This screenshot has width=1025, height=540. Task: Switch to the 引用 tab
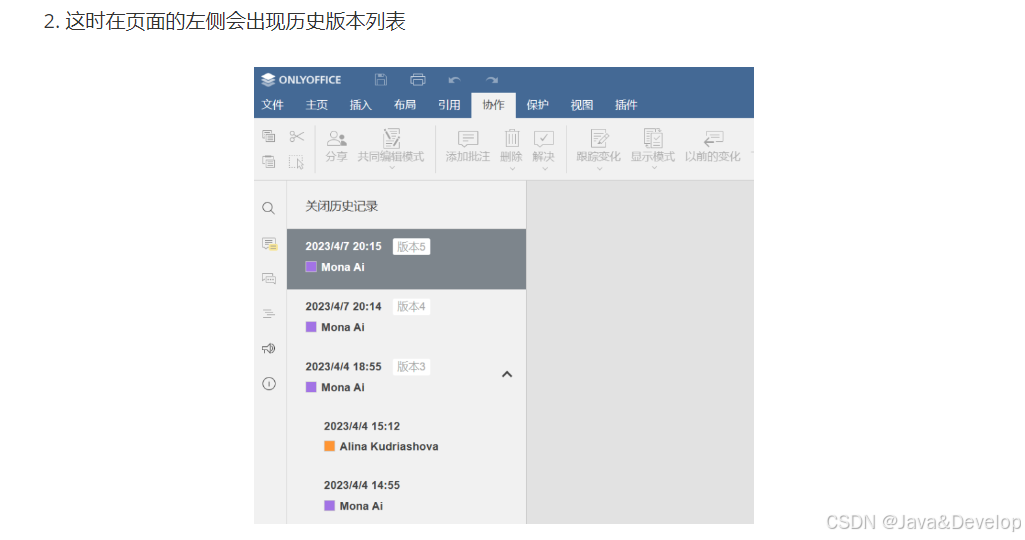pos(448,105)
